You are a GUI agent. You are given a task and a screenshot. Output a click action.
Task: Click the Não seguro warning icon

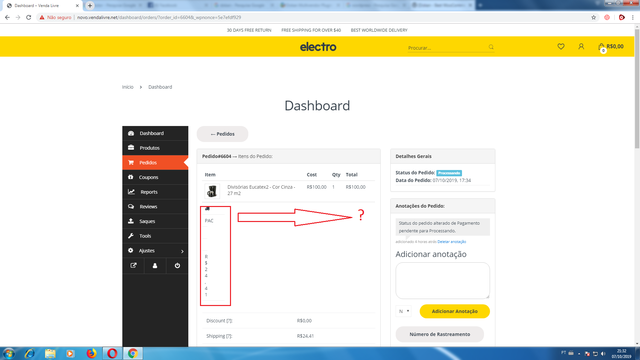(42, 18)
